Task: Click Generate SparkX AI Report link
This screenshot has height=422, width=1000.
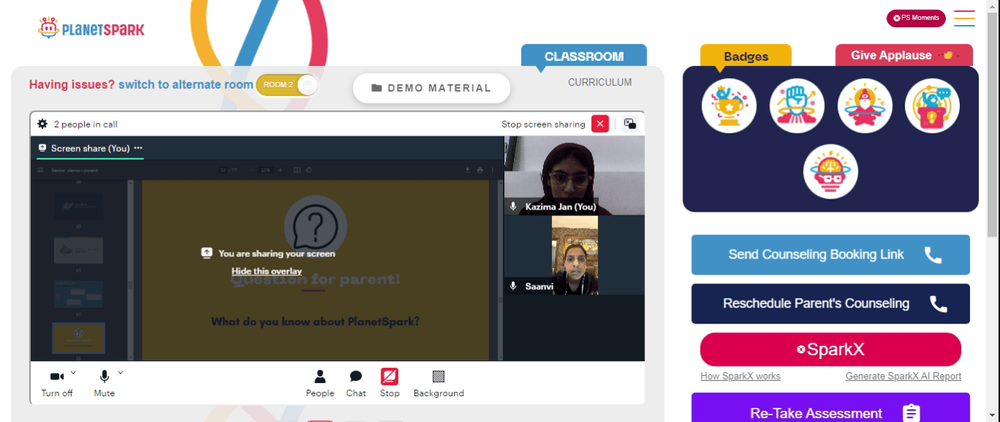Action: point(903,376)
